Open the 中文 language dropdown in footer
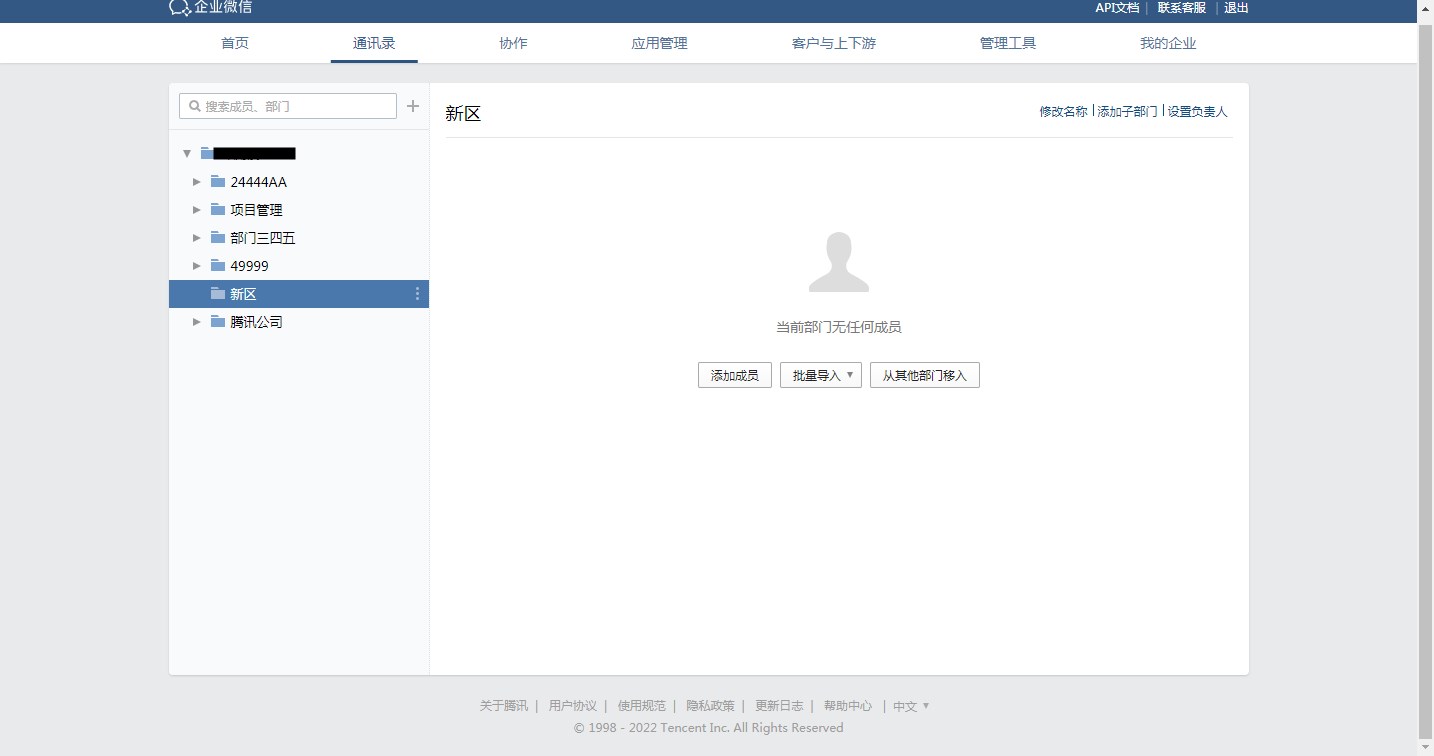1434x756 pixels. (x=911, y=706)
